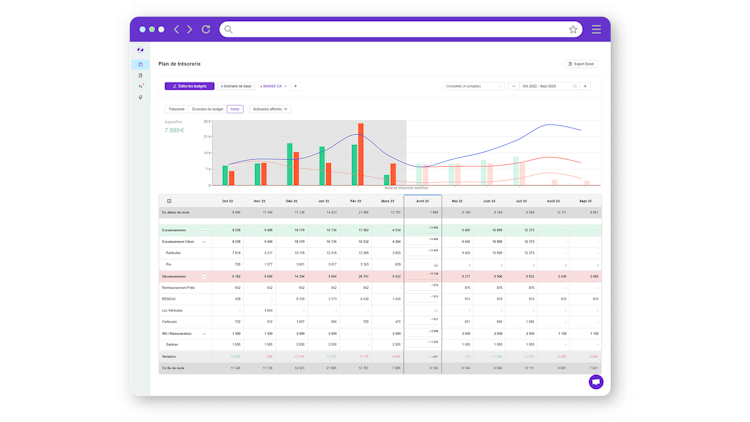Click the RESEAU row label
Image resolution: width=750 pixels, height=422 pixels.
click(x=169, y=299)
